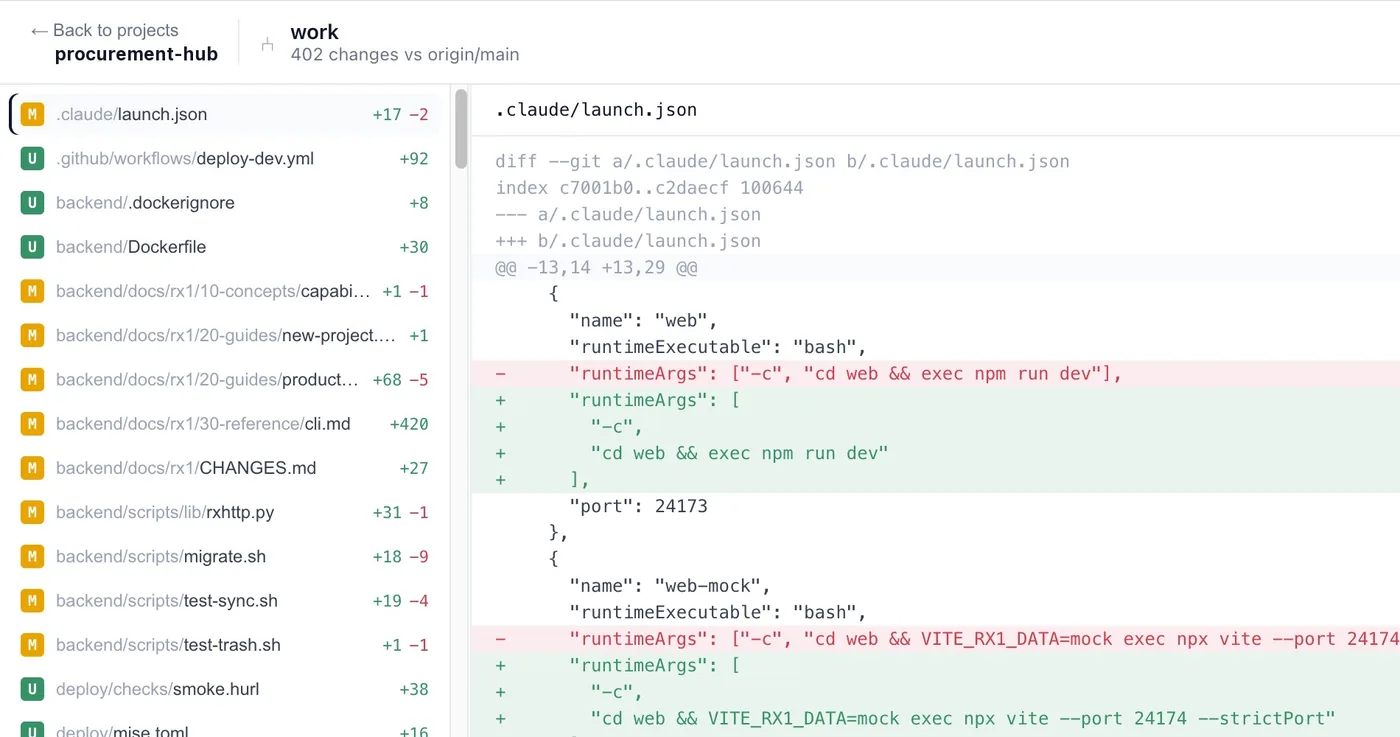The image size is (1400, 737).
Task: Click the 'work' branch name in the header
Action: point(314,32)
